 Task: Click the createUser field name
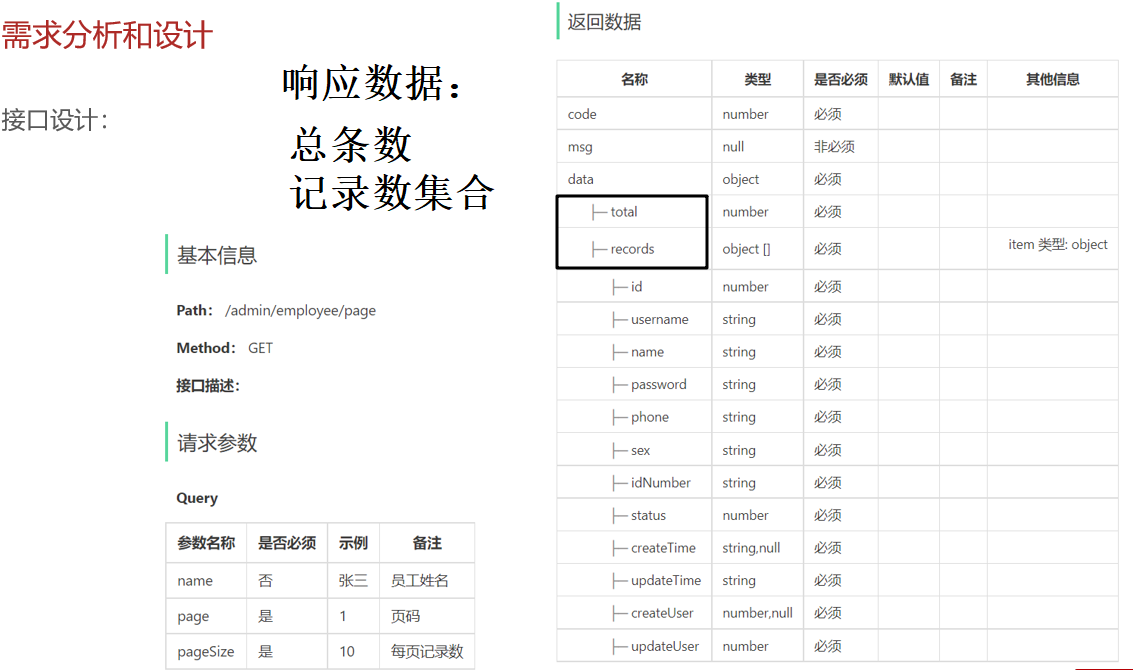pos(662,613)
